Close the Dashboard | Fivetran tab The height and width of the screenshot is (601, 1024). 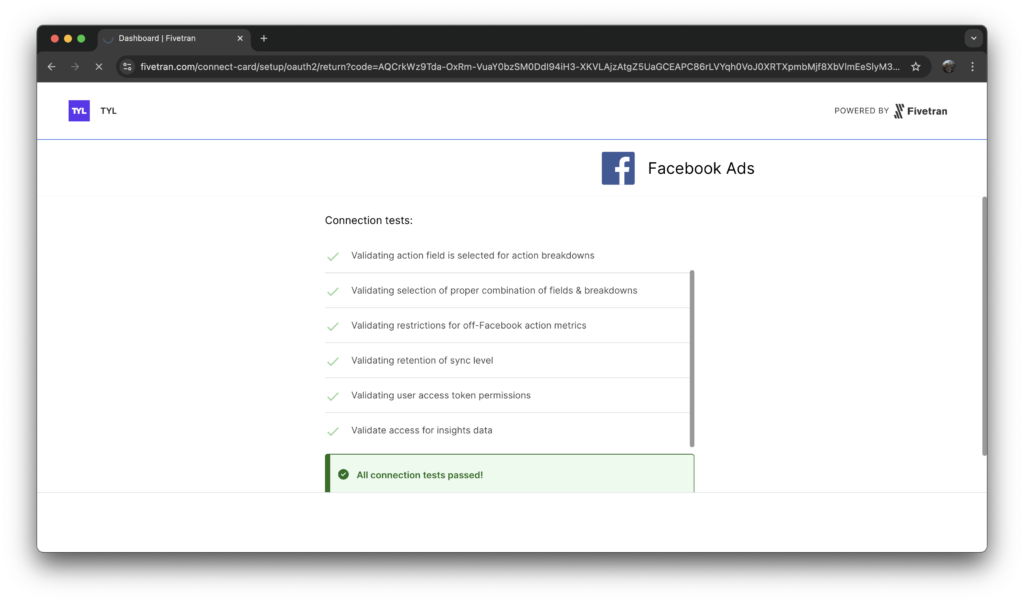[x=240, y=39]
